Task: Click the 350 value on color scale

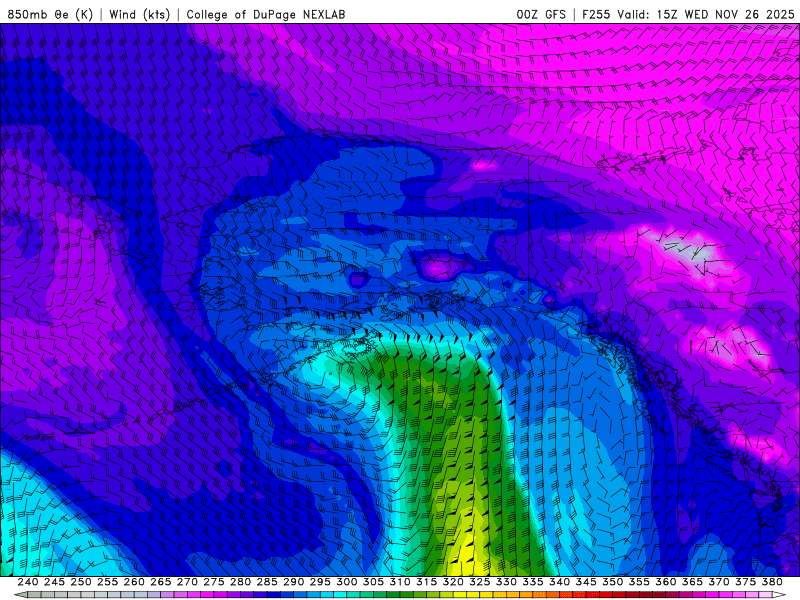Action: (612, 582)
